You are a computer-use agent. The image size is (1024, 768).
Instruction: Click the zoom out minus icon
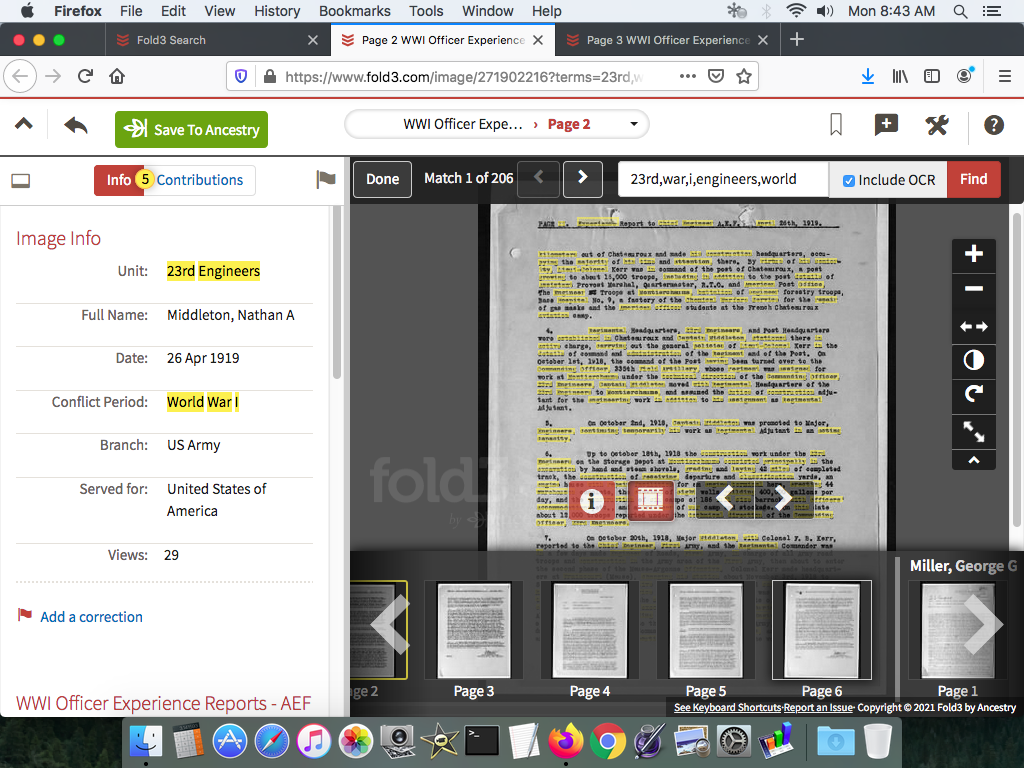click(x=973, y=290)
